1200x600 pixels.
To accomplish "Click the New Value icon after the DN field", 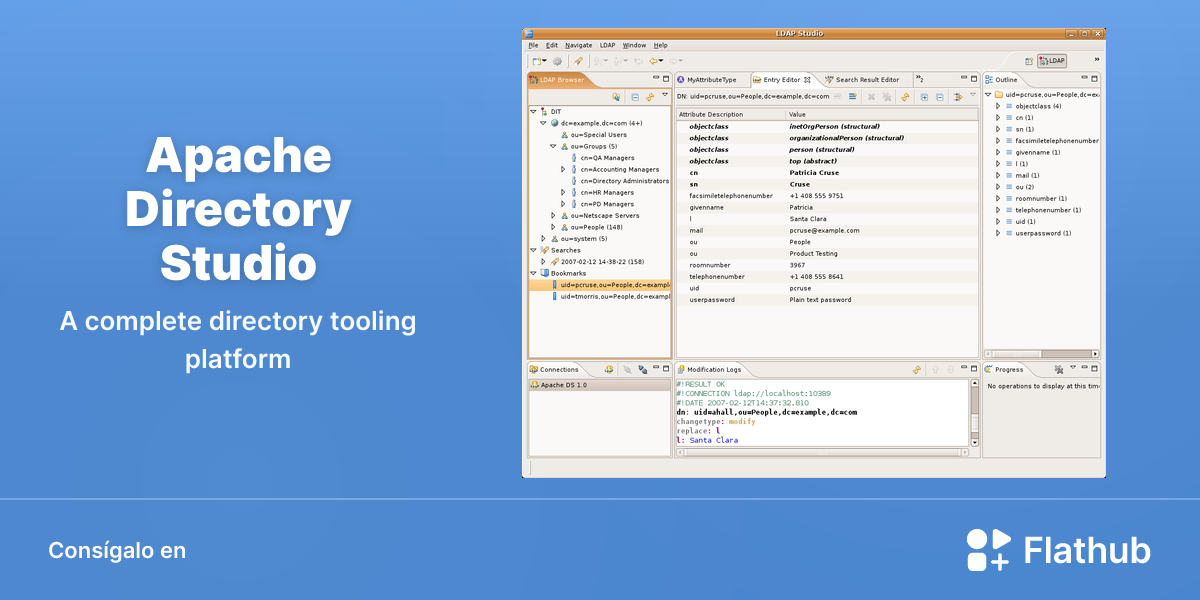I will point(837,97).
